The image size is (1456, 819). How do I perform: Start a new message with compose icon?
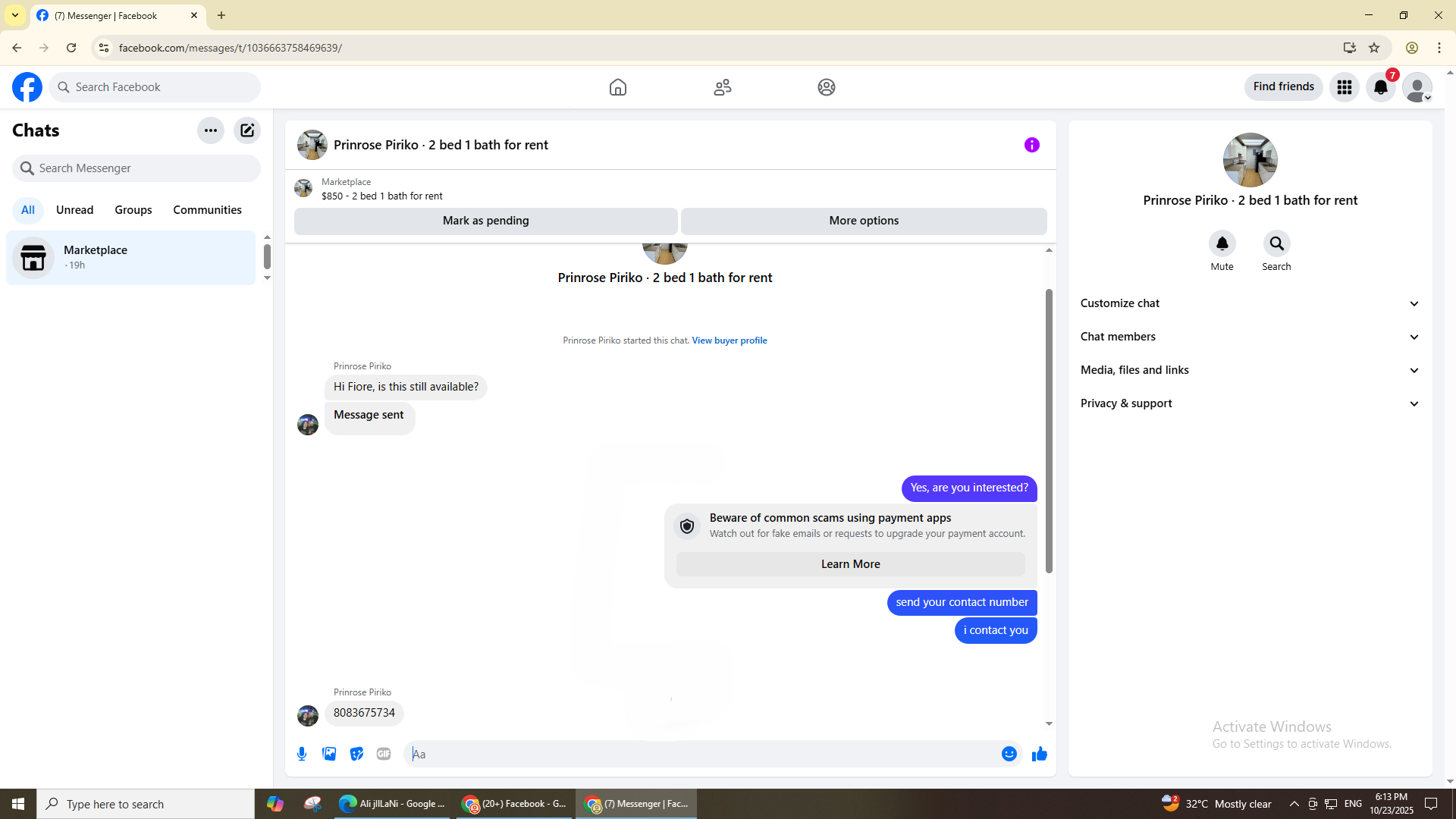tap(247, 130)
